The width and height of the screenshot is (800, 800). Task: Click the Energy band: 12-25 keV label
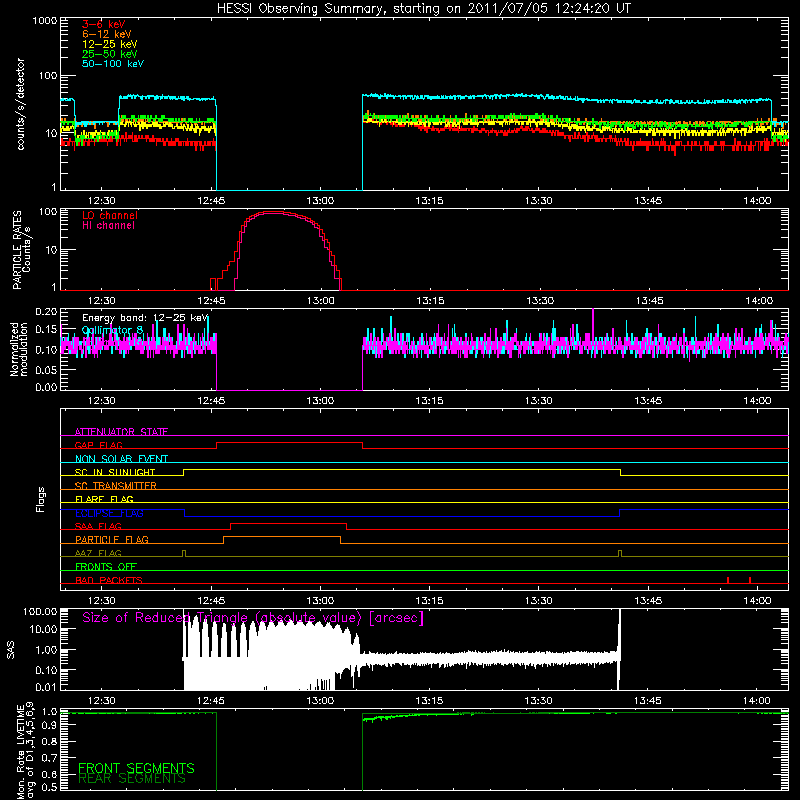pyautogui.click(x=145, y=318)
